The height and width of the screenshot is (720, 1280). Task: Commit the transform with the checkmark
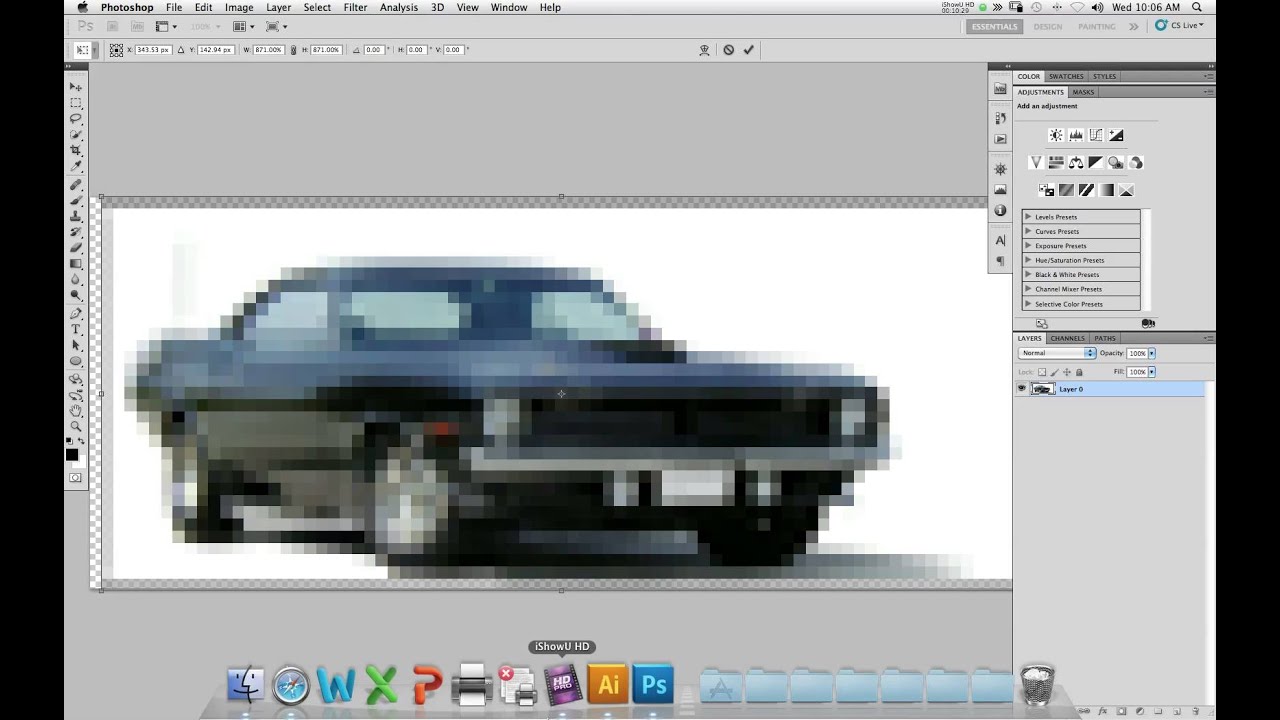[x=748, y=49]
